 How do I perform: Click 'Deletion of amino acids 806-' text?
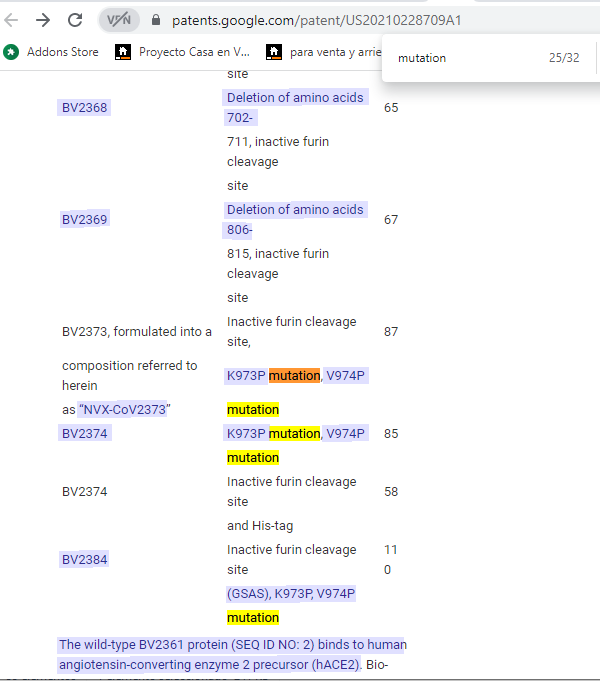295,219
